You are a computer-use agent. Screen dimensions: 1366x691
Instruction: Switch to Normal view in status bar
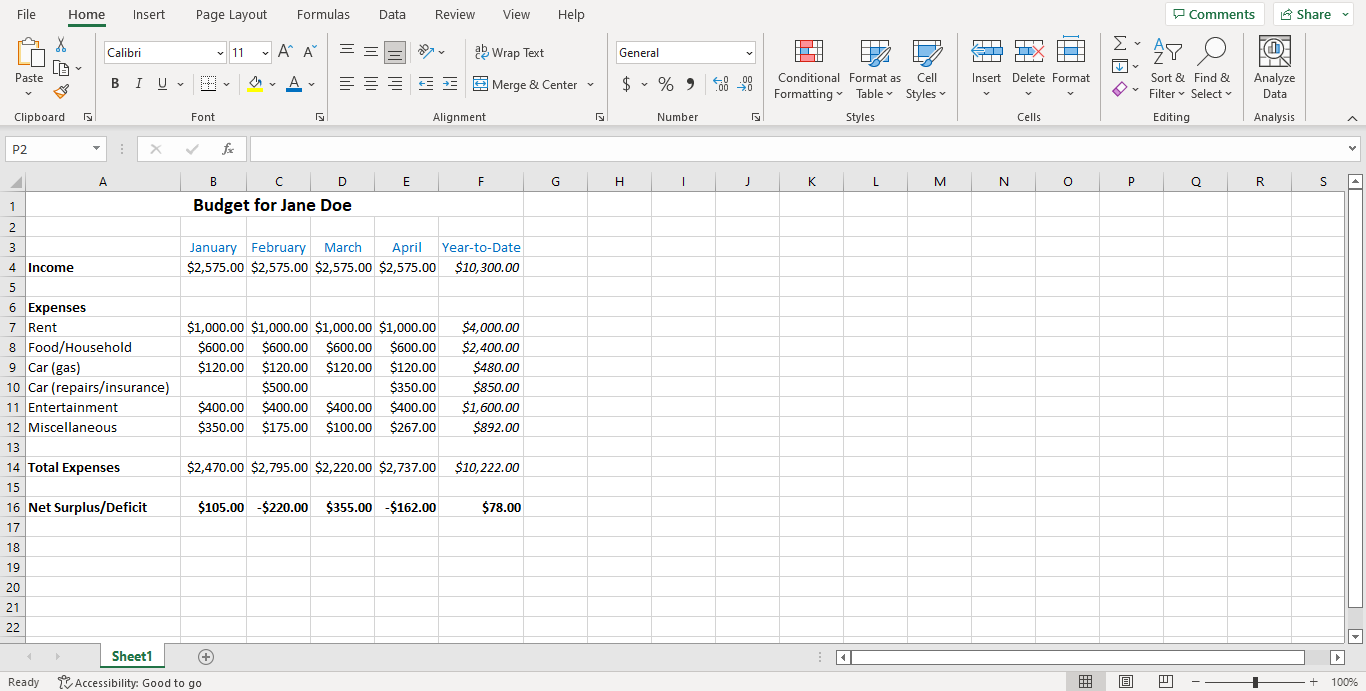[1085, 682]
